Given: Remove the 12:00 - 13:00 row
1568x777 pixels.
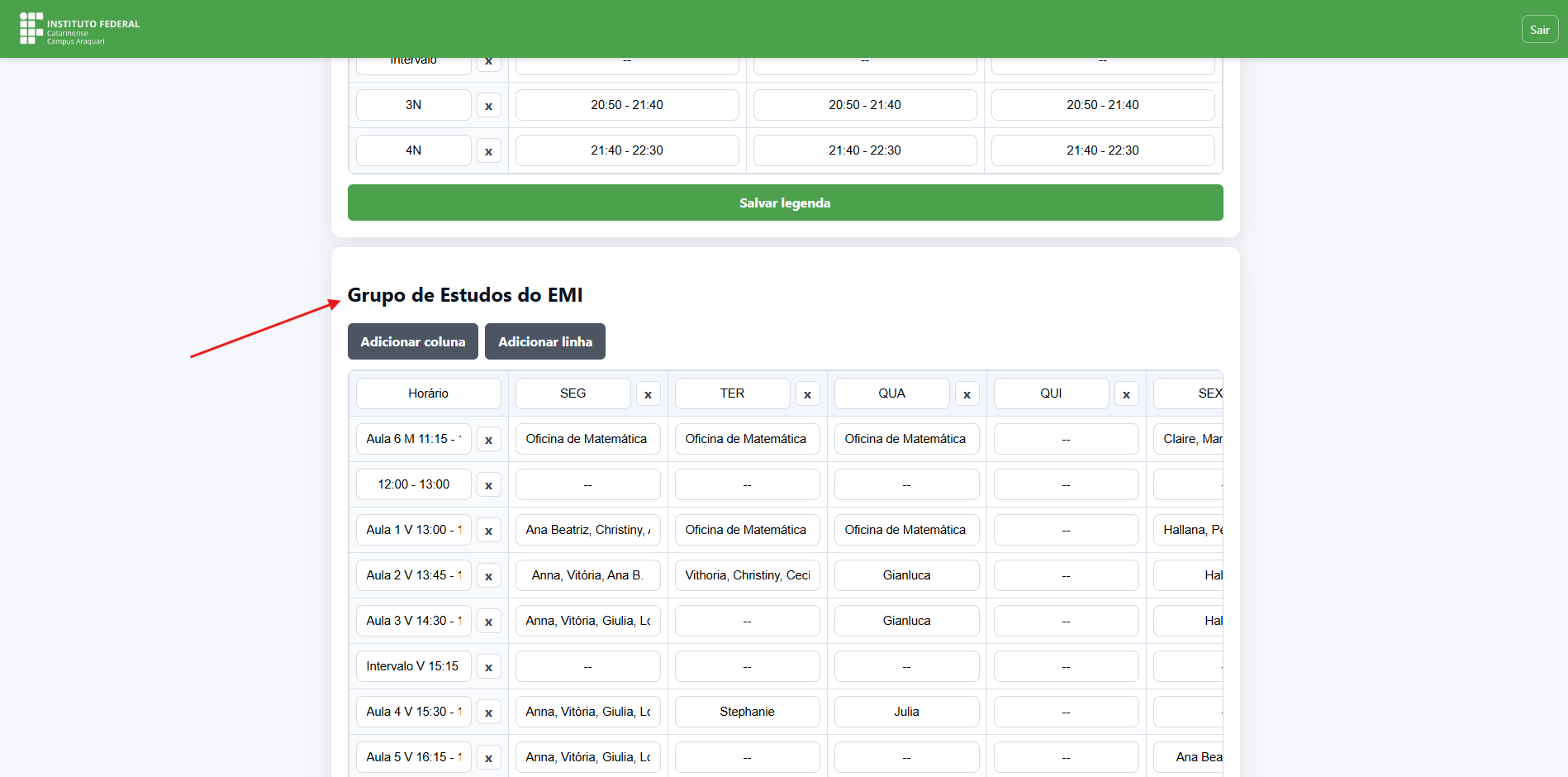Looking at the screenshot, I should [x=489, y=485].
